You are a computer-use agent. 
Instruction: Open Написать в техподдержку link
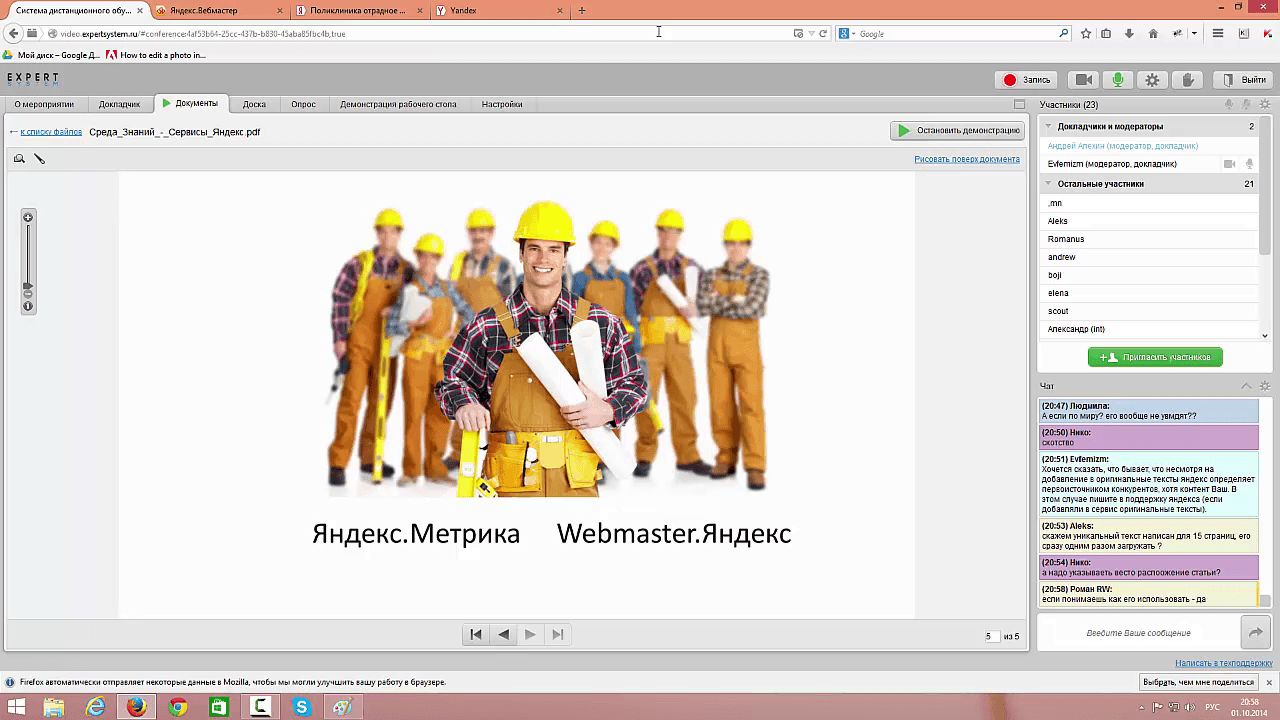click(x=1224, y=663)
